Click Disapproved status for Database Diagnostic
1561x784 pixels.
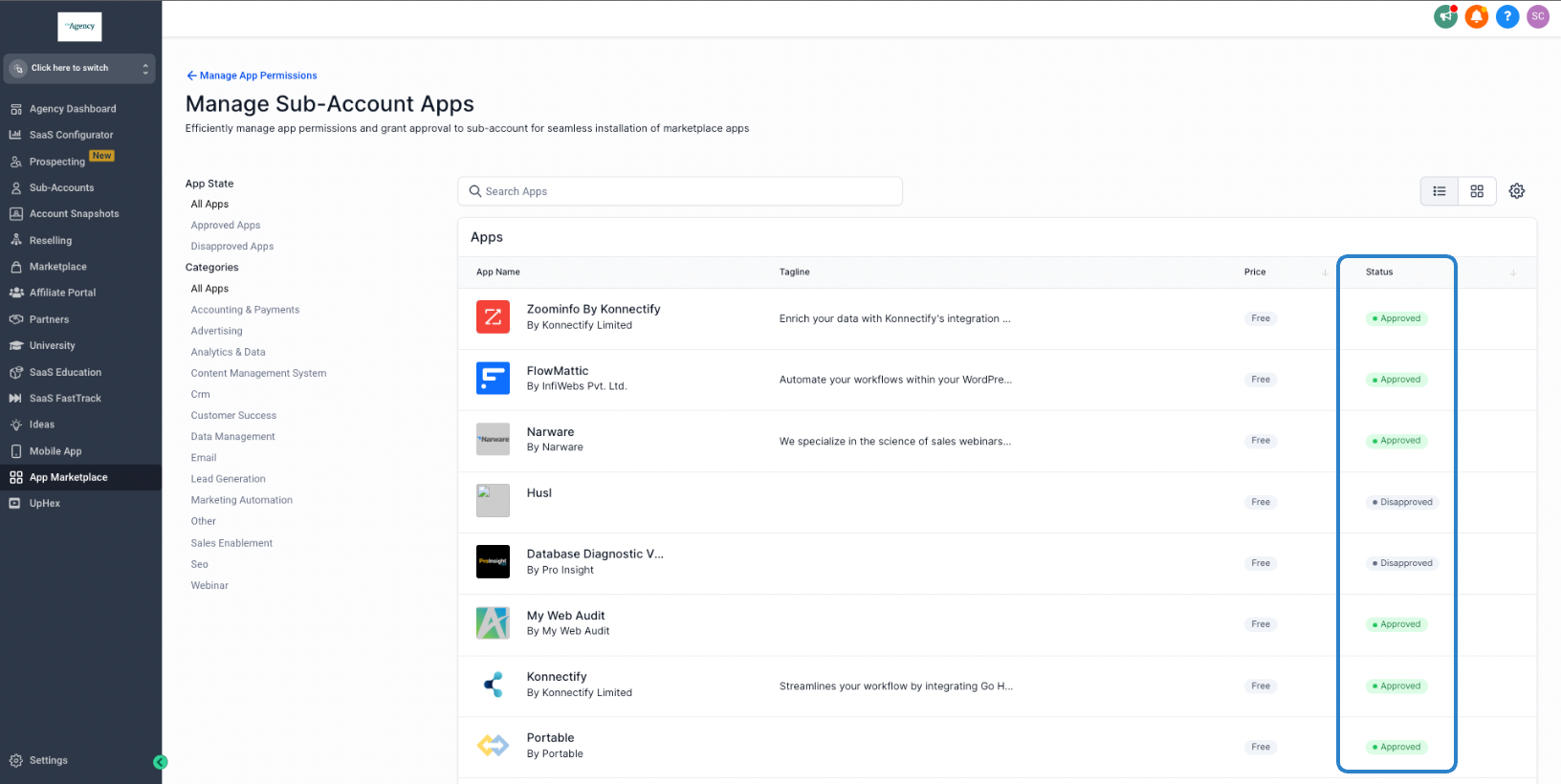(1402, 563)
